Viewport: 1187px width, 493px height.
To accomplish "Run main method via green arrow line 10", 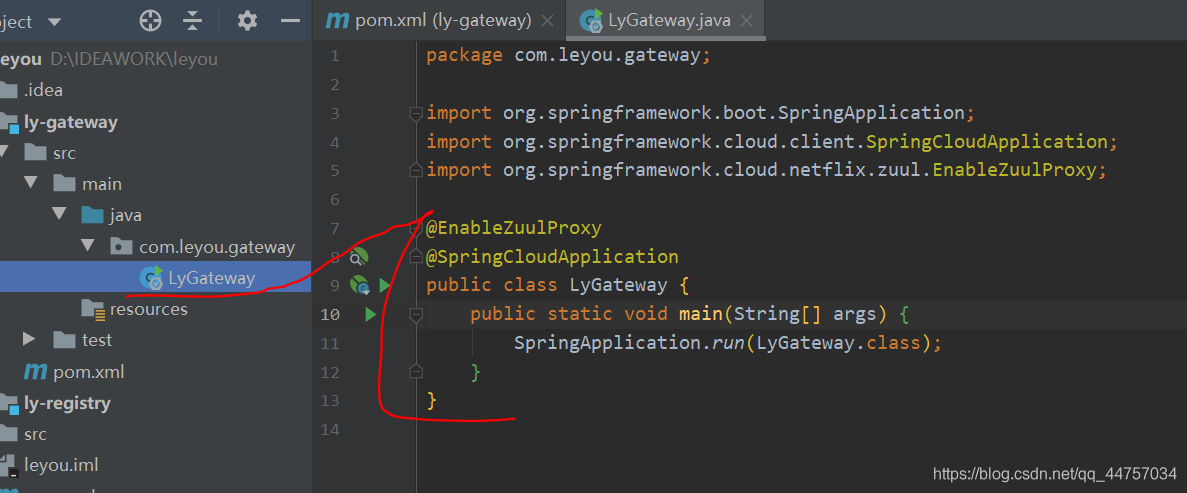I will (370, 314).
